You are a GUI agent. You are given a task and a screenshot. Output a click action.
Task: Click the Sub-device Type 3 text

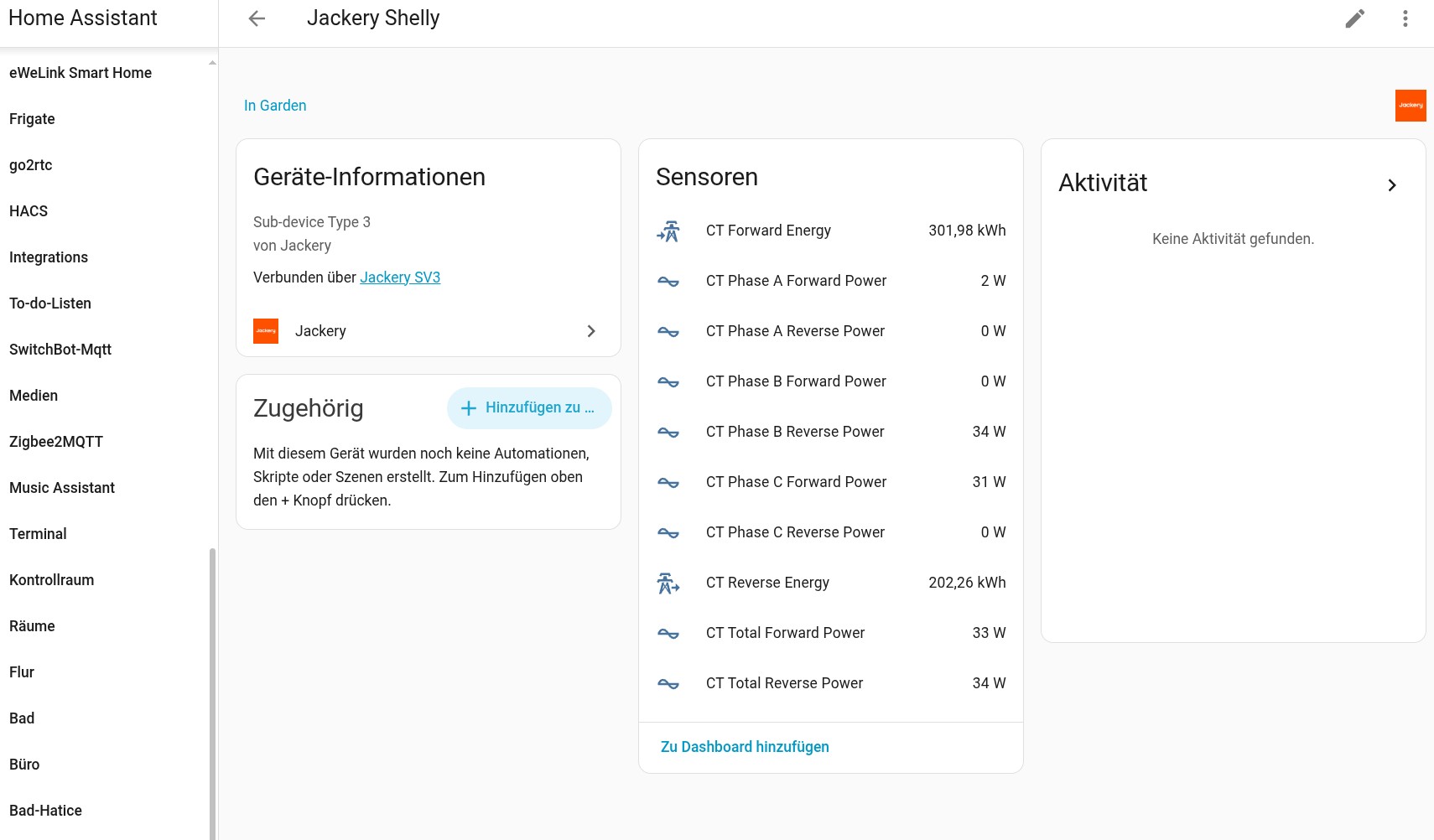pyautogui.click(x=312, y=222)
